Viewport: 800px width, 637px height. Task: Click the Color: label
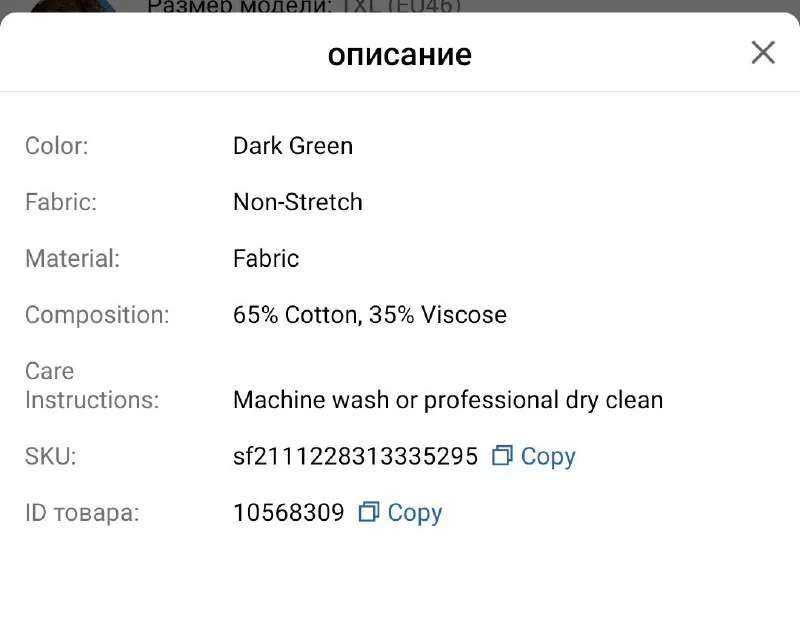(57, 146)
